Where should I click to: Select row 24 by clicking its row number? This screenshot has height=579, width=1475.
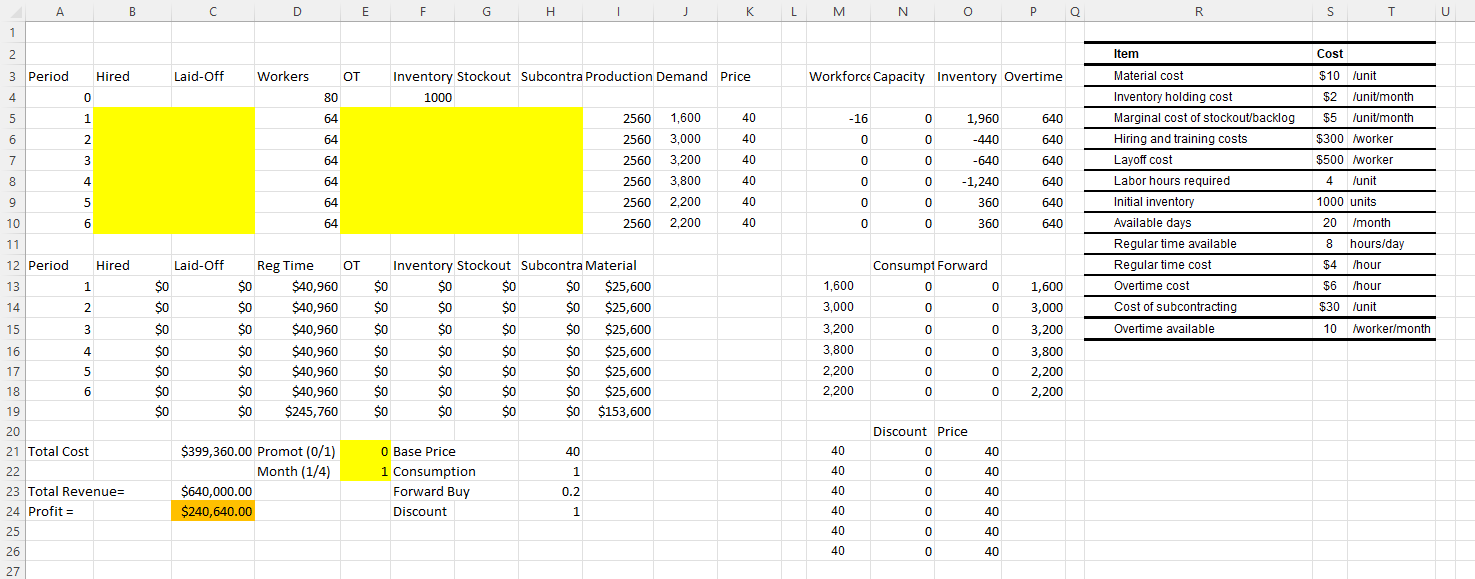click(x=11, y=511)
